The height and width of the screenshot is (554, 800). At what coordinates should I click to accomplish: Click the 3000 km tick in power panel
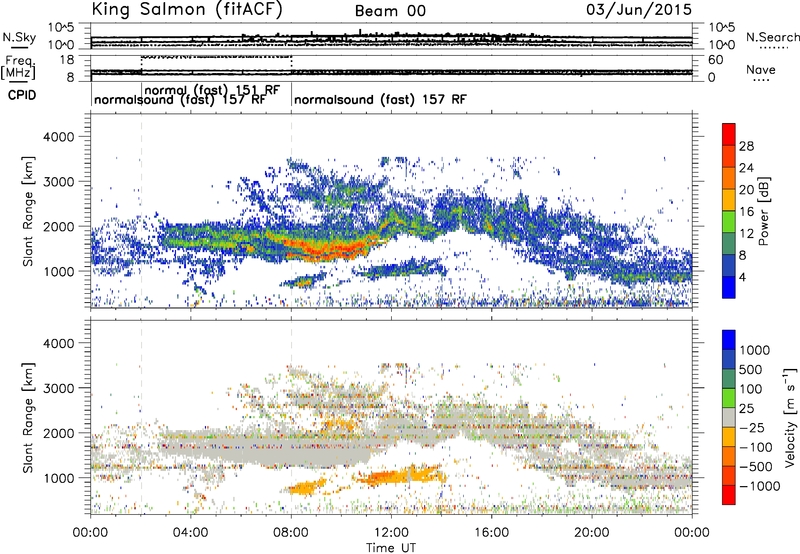point(58,182)
